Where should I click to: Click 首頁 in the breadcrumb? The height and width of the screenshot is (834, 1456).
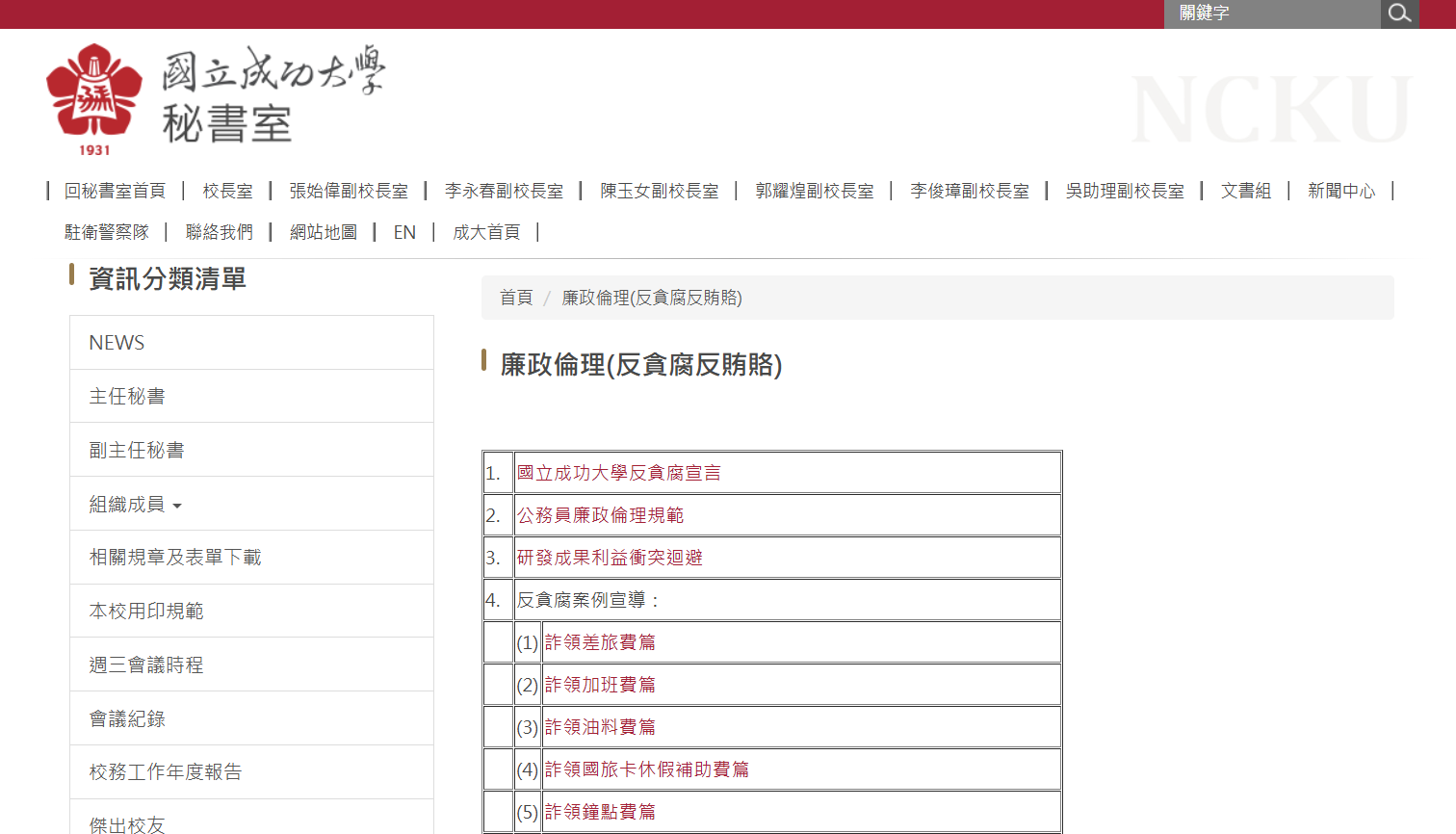coord(516,298)
